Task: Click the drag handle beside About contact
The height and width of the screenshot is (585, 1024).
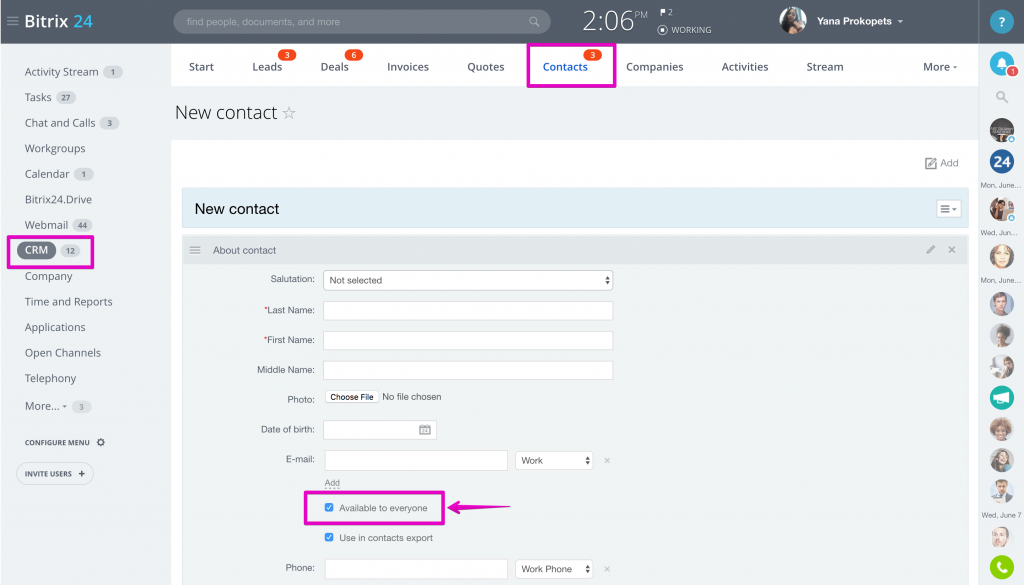Action: point(195,250)
